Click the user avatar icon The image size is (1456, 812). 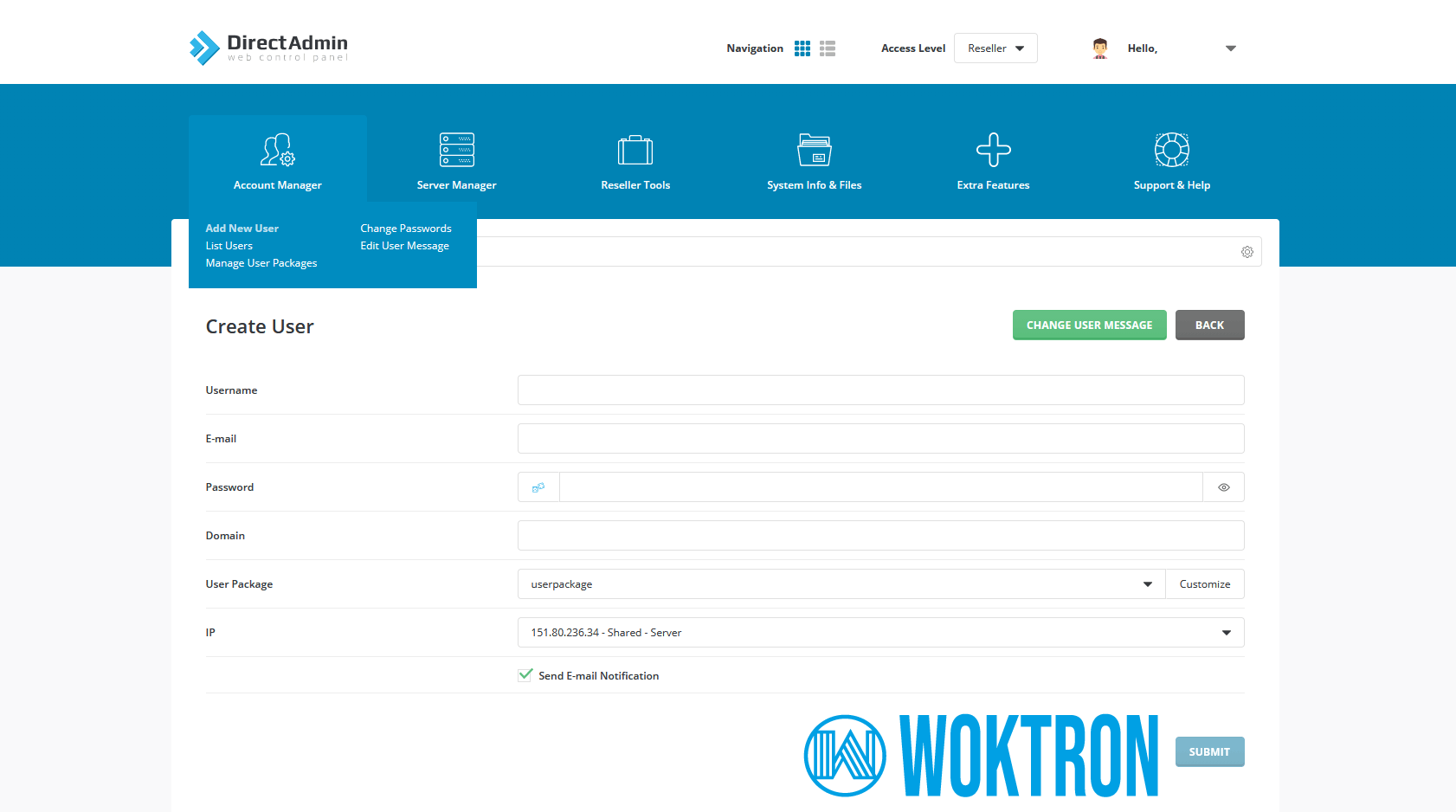tap(1100, 48)
